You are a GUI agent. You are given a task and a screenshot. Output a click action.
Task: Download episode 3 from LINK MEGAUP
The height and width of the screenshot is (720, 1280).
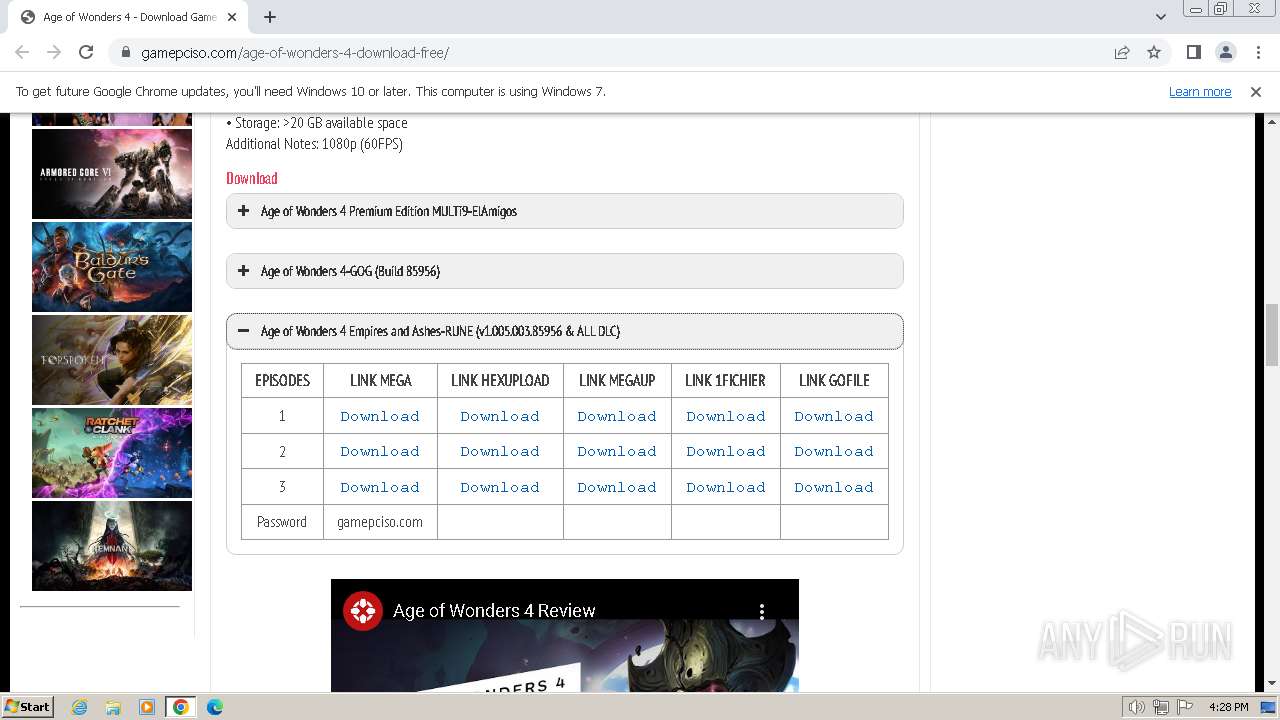[x=617, y=487]
